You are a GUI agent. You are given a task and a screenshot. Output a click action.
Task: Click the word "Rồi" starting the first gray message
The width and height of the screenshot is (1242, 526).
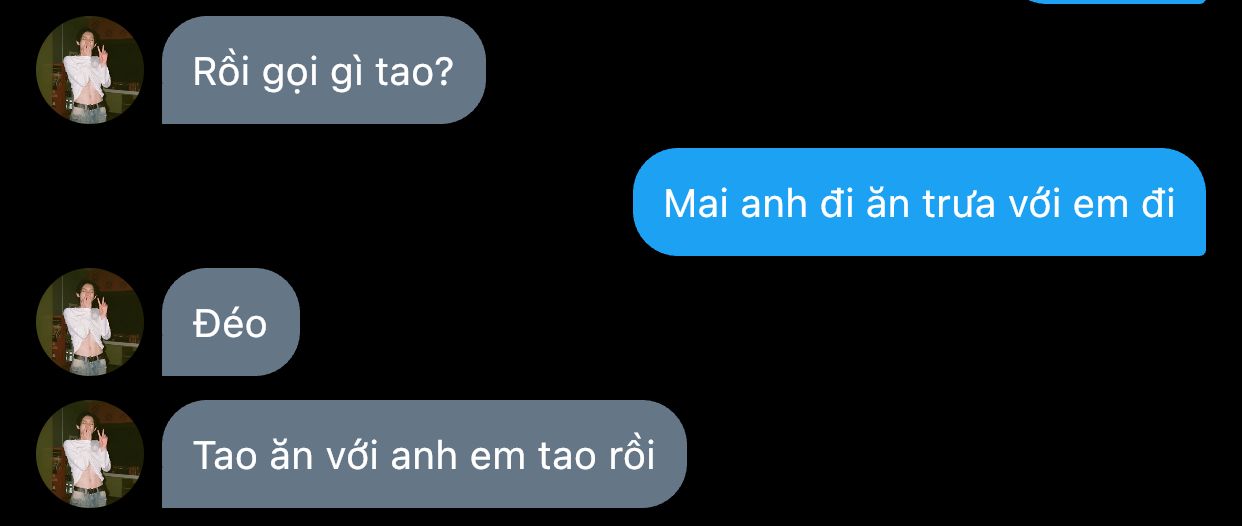[x=219, y=71]
